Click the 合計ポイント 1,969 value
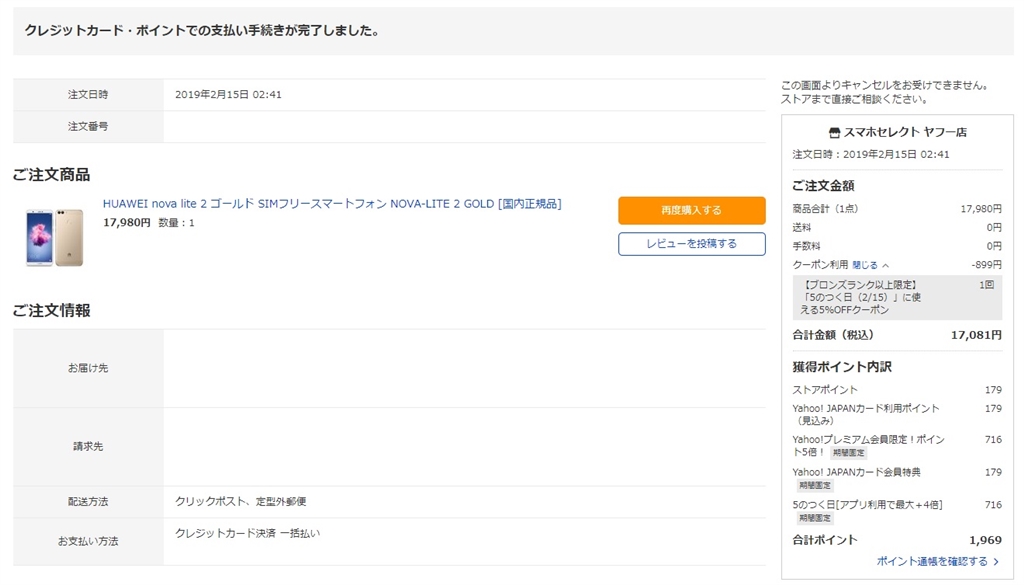 (x=985, y=540)
